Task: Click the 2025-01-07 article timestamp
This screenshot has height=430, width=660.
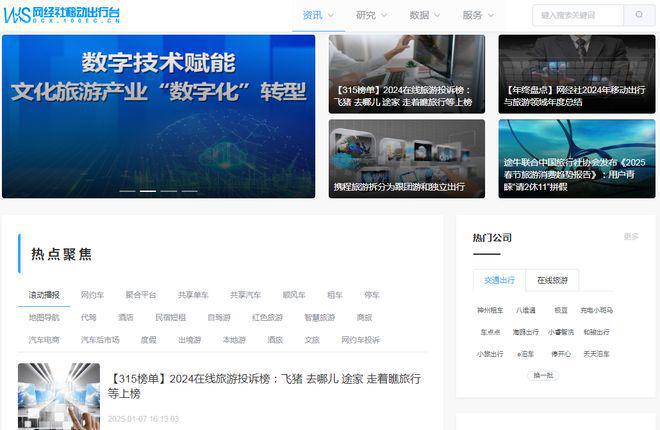Action: point(143,419)
